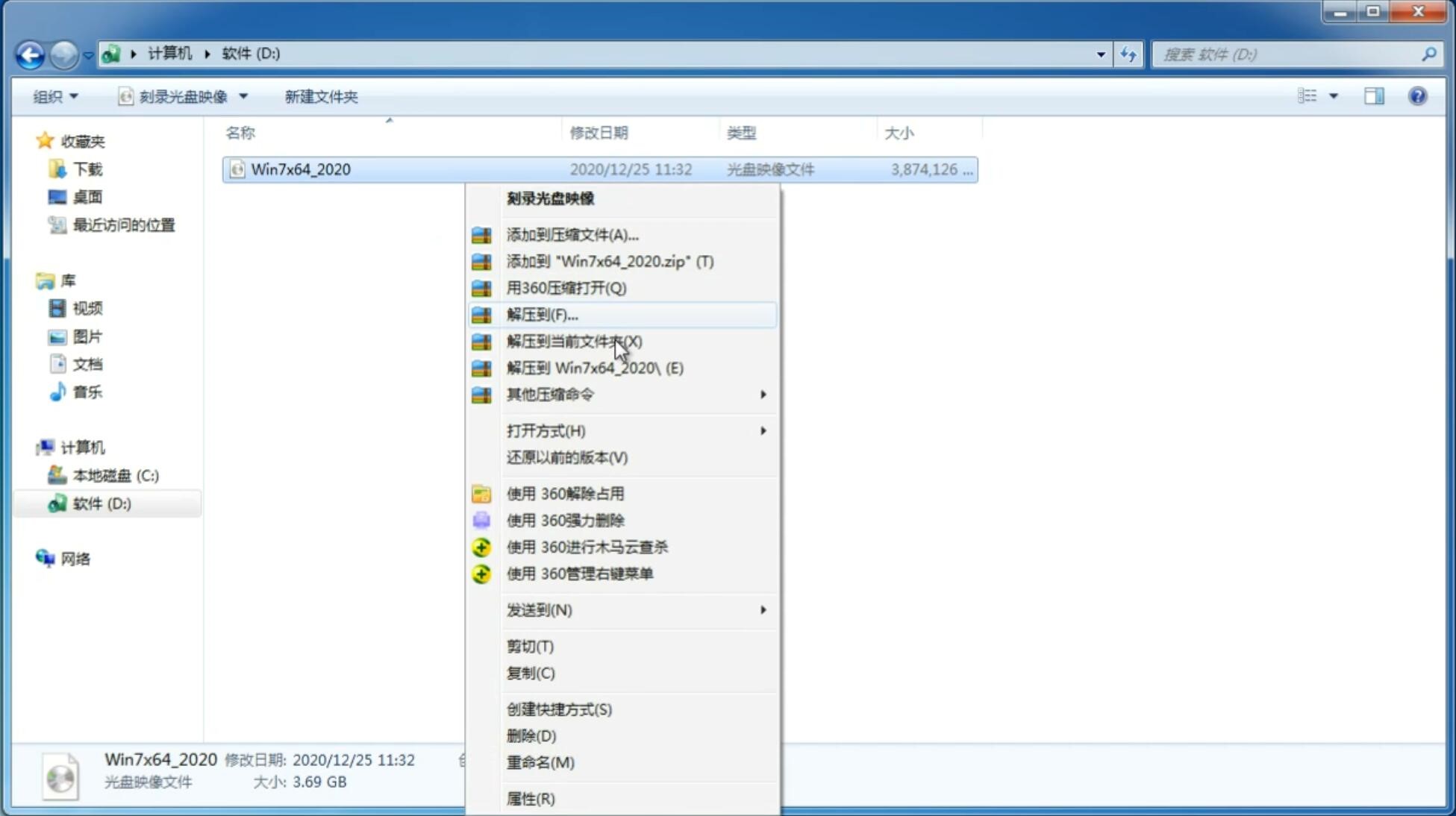Click 重命名 context menu item

(x=540, y=762)
